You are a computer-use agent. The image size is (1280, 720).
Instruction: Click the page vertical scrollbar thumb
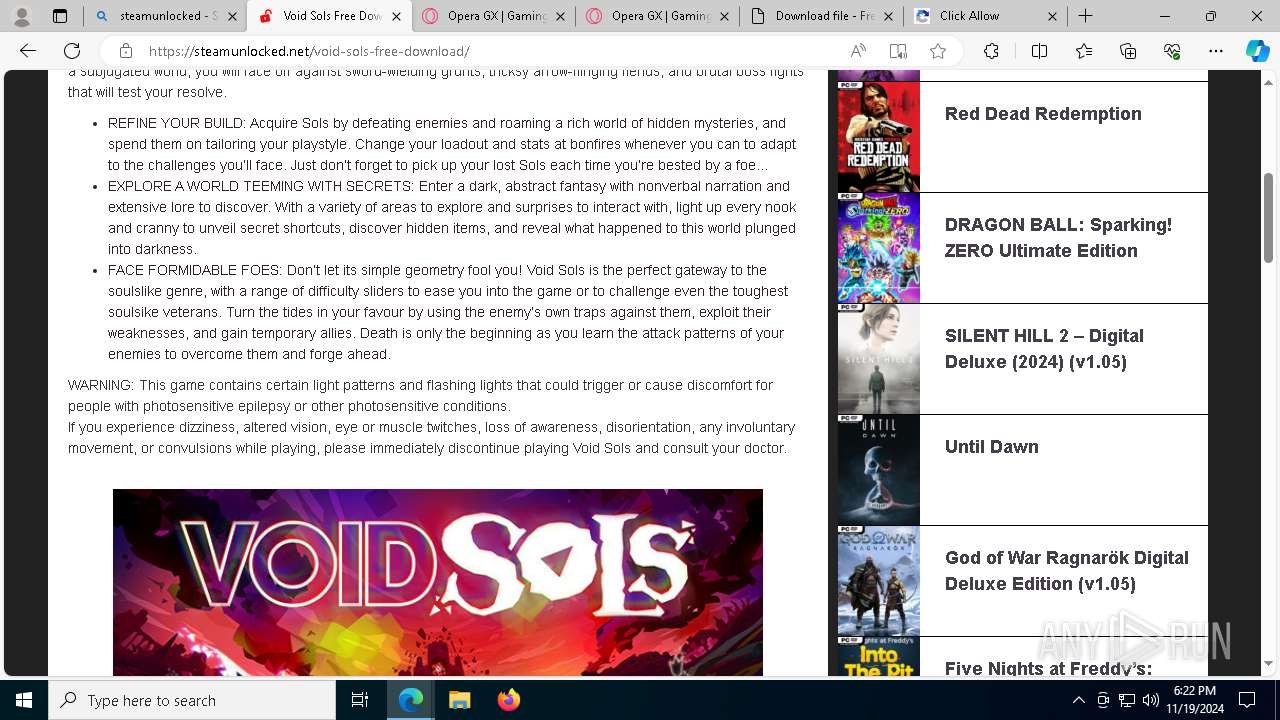(1268, 218)
